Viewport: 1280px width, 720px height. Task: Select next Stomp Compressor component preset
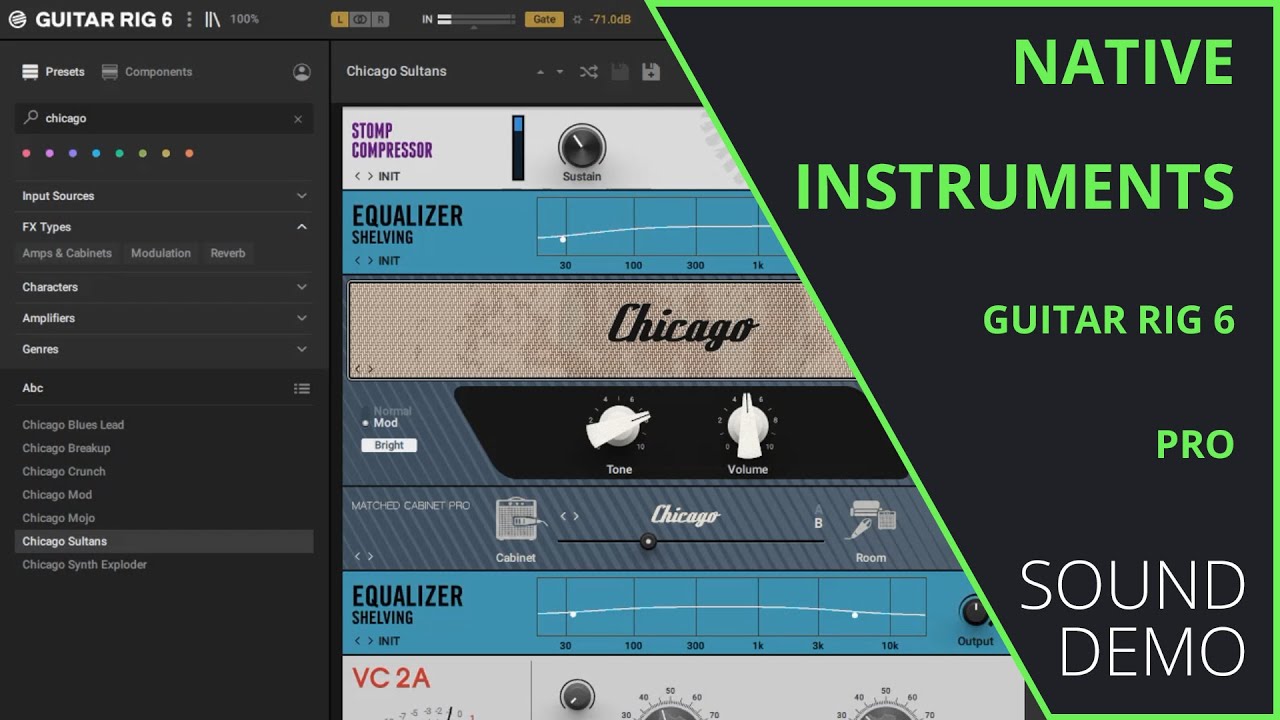click(x=370, y=176)
